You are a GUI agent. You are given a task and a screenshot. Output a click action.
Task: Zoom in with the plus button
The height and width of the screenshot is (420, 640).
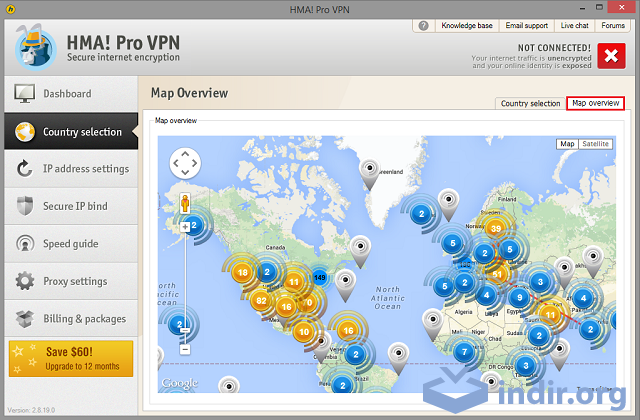point(185,227)
